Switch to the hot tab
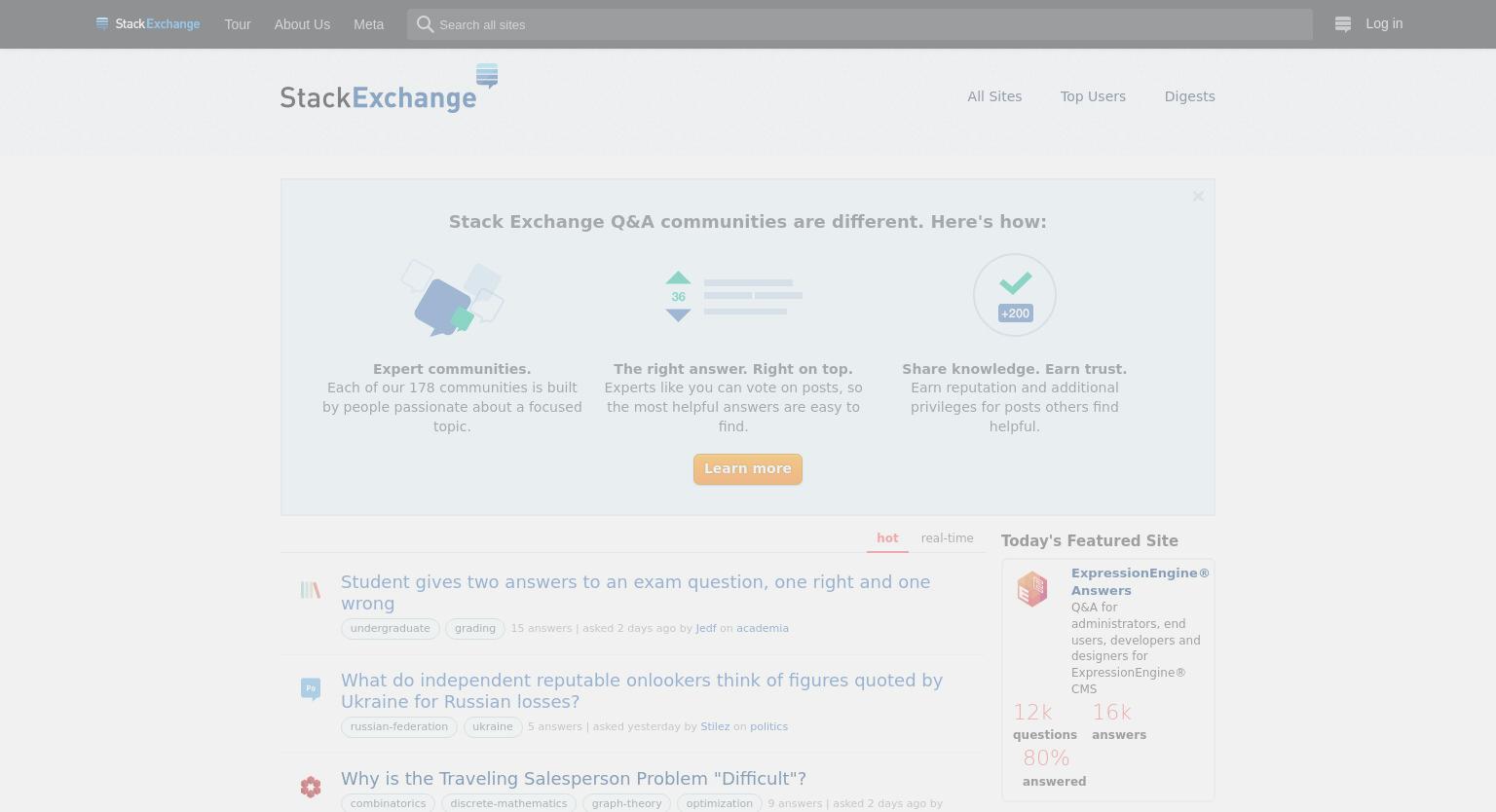 887,538
